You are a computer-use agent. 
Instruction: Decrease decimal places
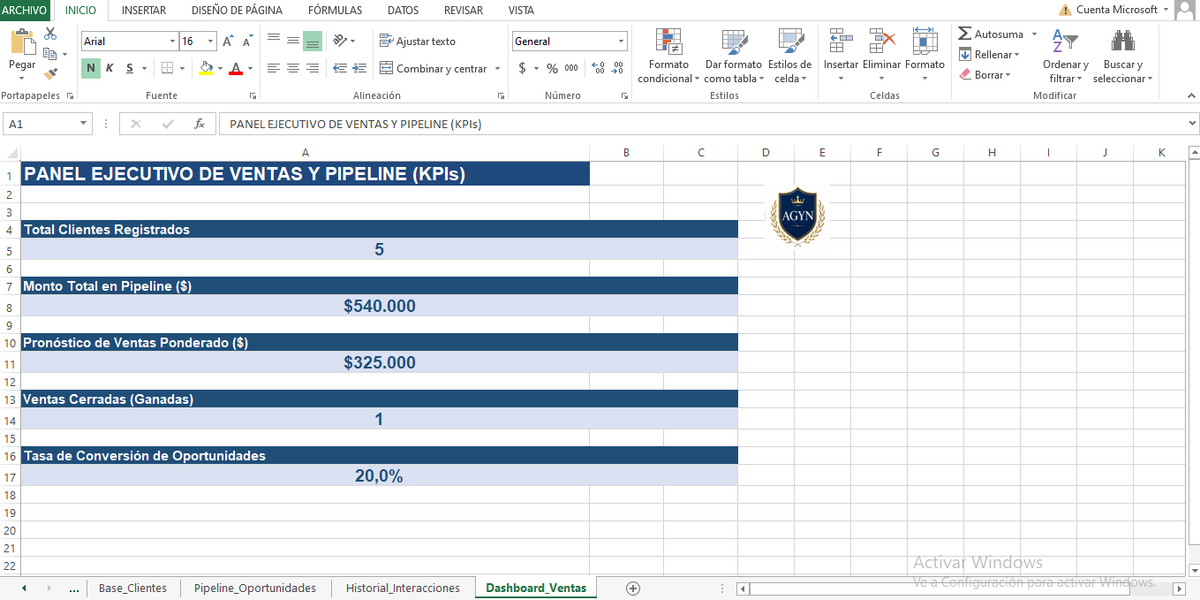[x=618, y=68]
